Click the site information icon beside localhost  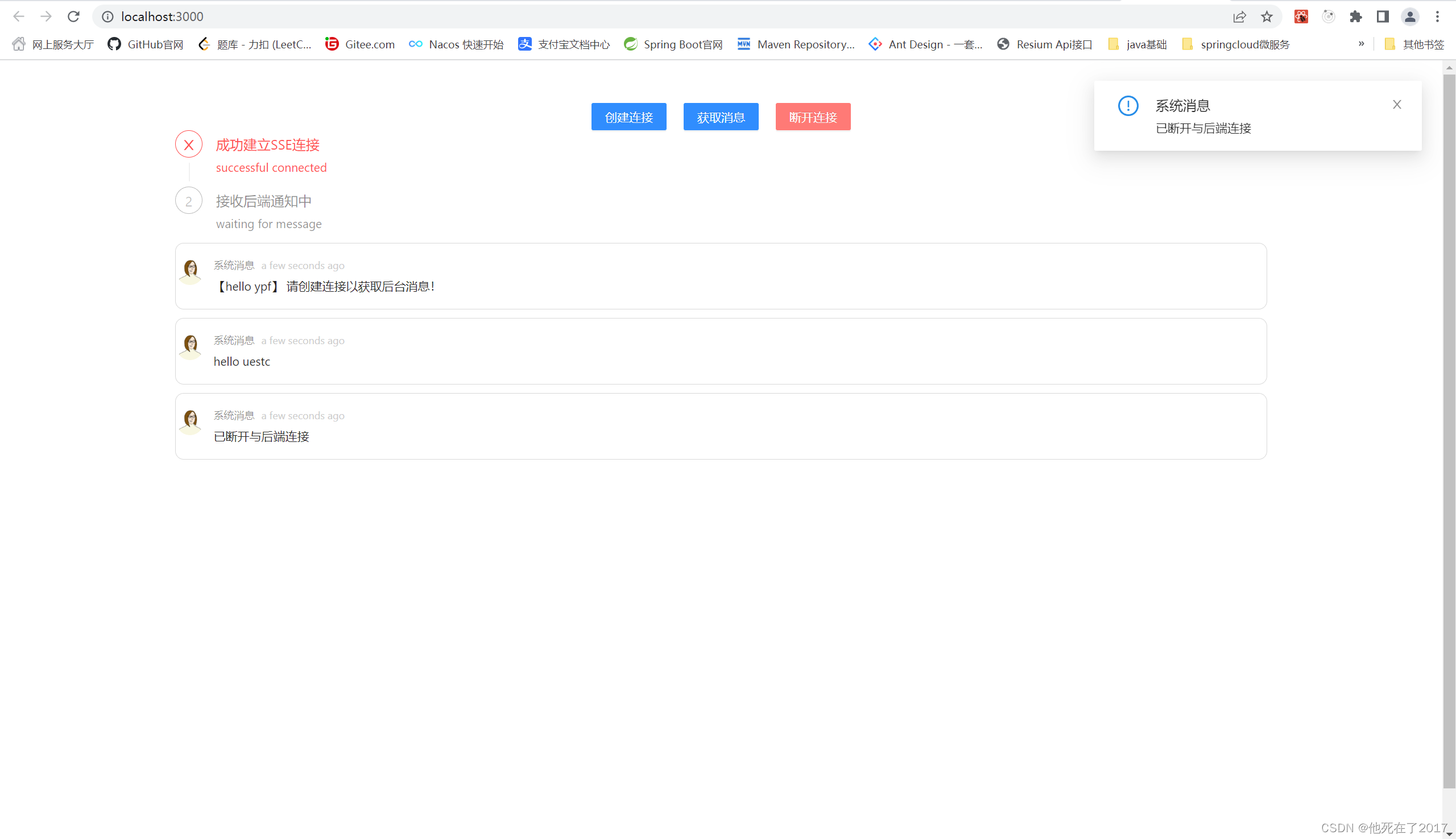coord(107,16)
